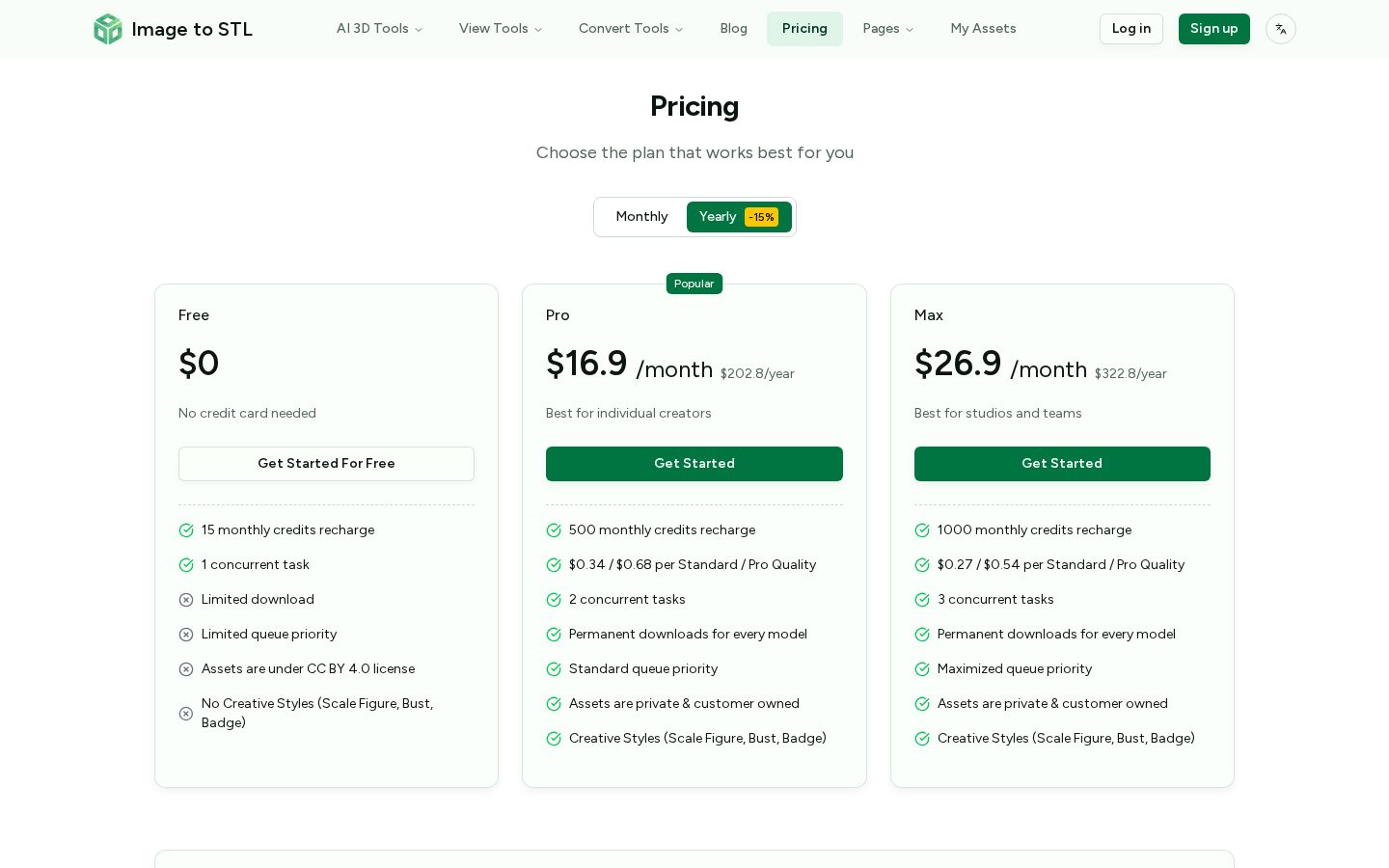Viewport: 1389px width, 868px height.
Task: Click the checkmark icon beside $0.27 / $0.54 pricing
Action: (x=922, y=565)
